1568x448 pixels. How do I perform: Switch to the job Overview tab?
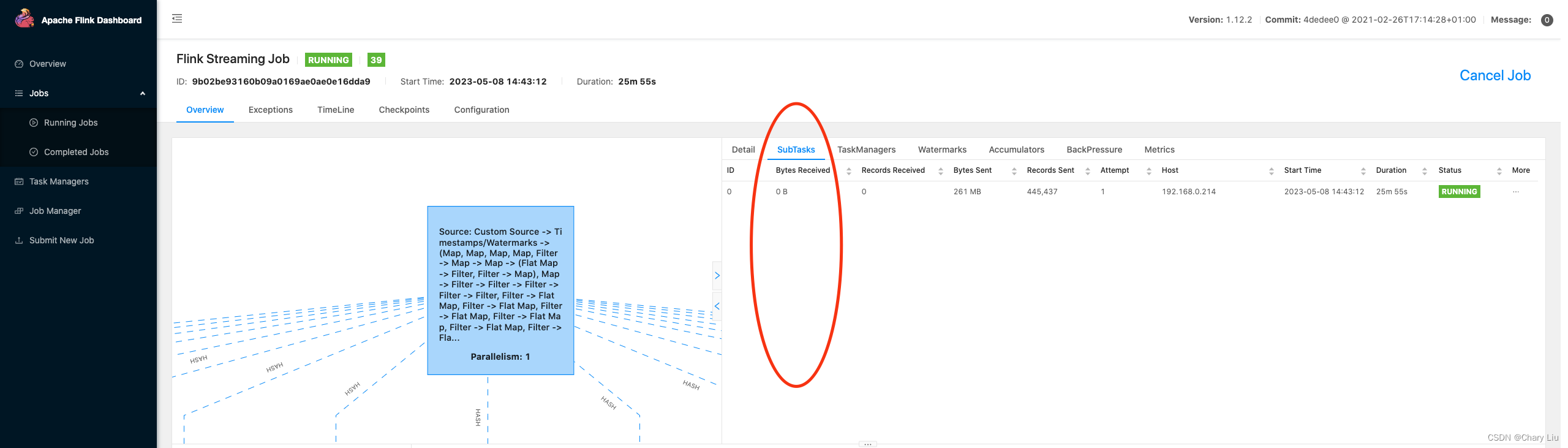(x=205, y=110)
